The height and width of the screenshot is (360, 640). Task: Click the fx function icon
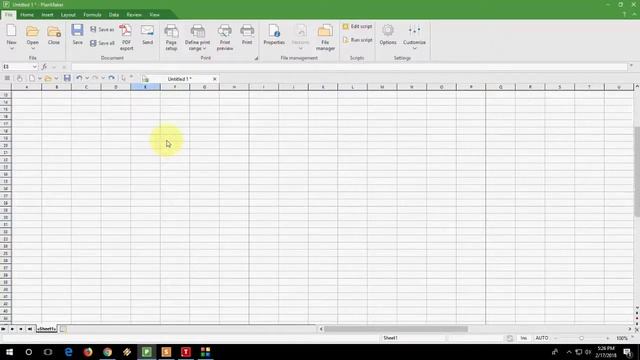click(44, 67)
